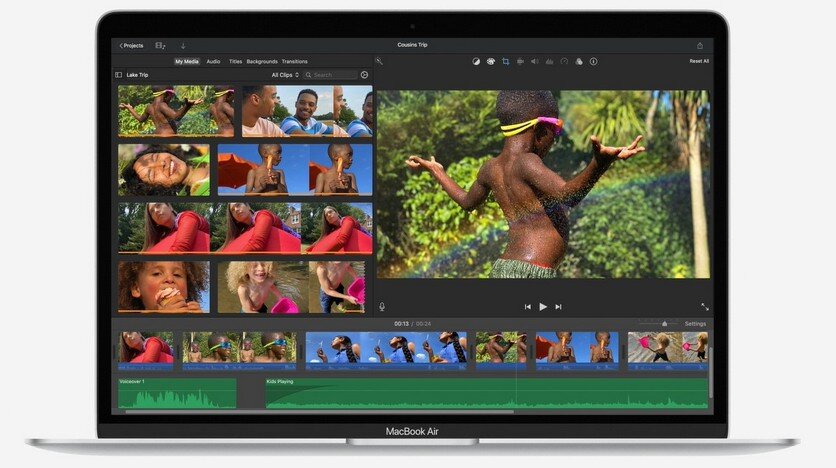Open the Color Balance tool
The image size is (836, 468).
coord(476,62)
